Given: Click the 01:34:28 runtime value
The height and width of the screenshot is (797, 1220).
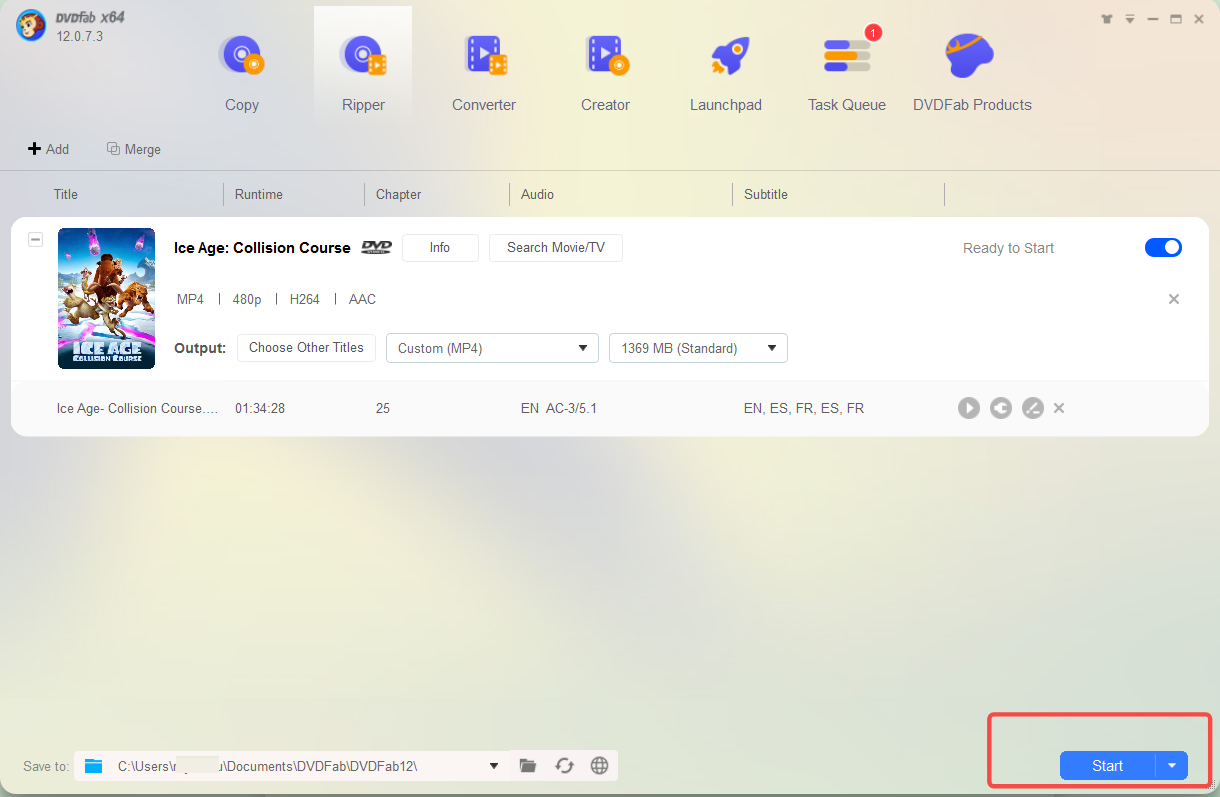Looking at the screenshot, I should click(260, 408).
